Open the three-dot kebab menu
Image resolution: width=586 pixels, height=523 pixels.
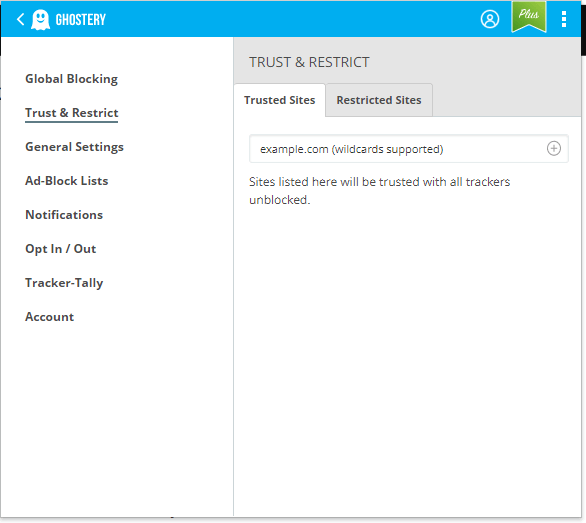[x=564, y=19]
